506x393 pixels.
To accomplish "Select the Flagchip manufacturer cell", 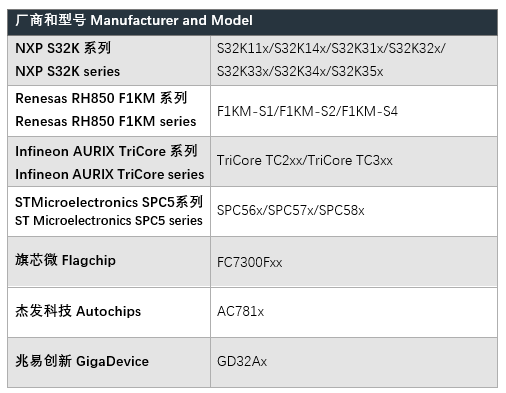I will [109, 262].
